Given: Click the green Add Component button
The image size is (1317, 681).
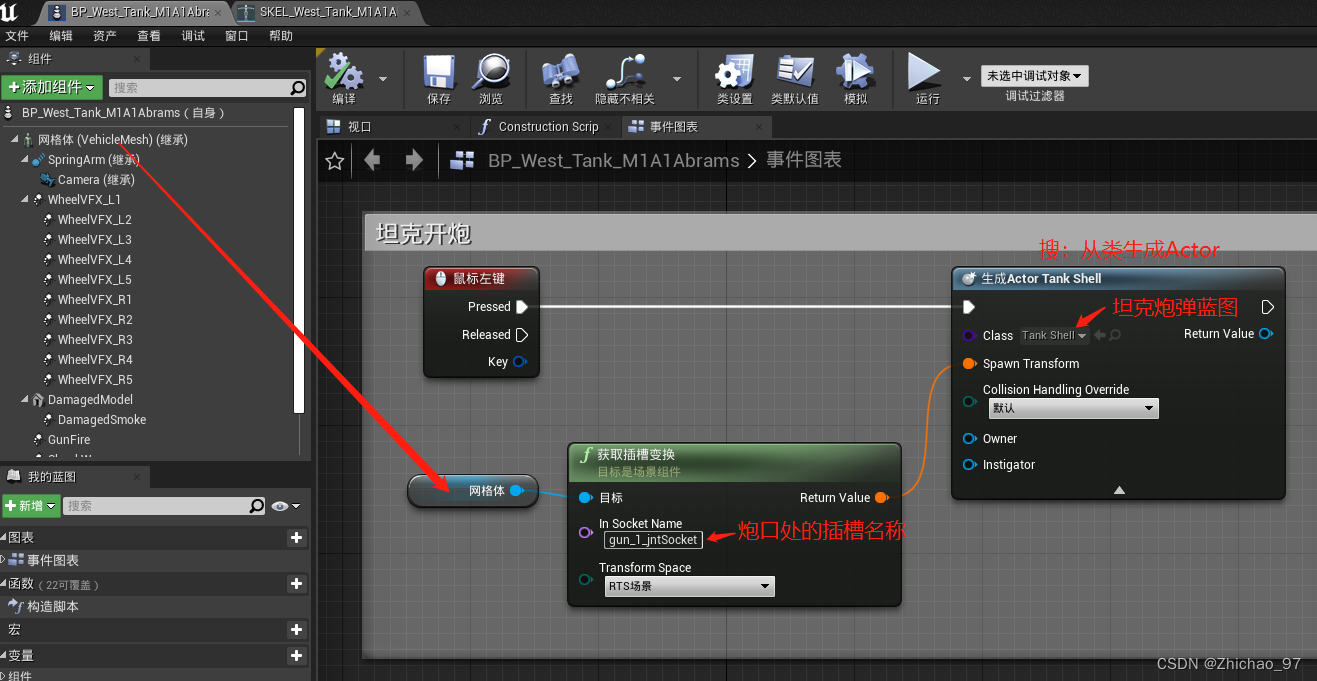Looking at the screenshot, I should (53, 88).
